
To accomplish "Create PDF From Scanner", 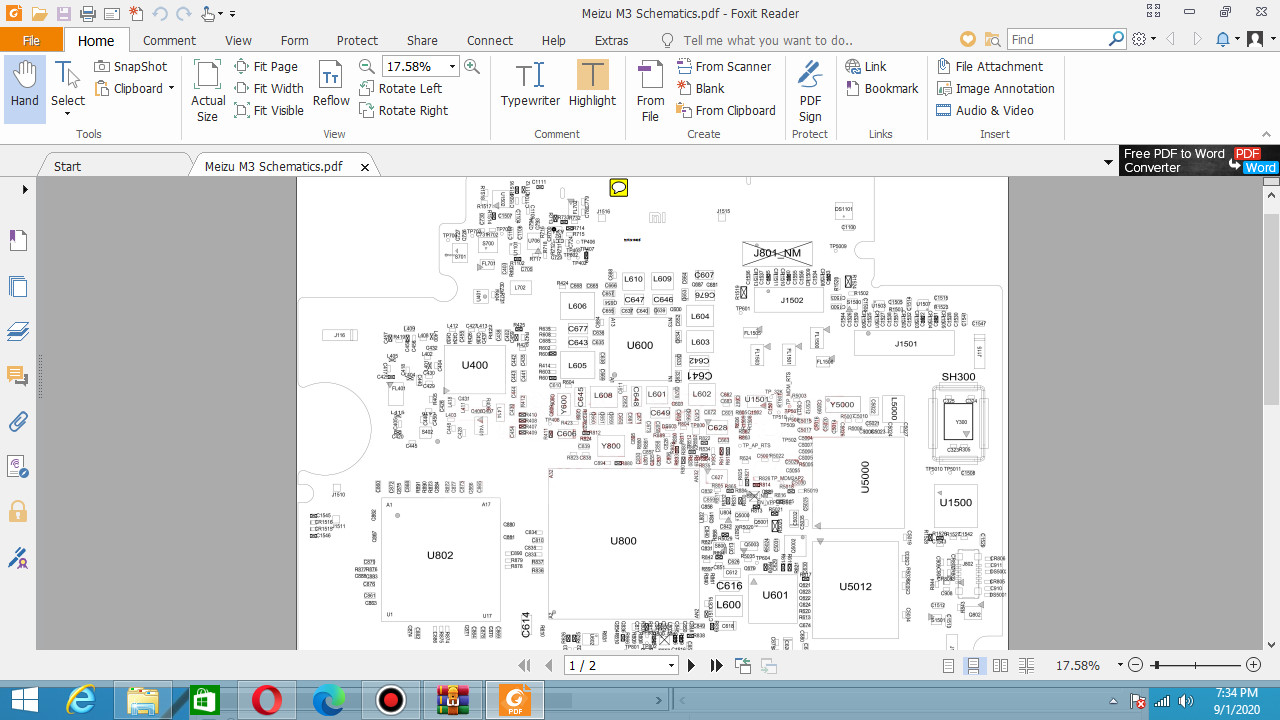I will (724, 66).
